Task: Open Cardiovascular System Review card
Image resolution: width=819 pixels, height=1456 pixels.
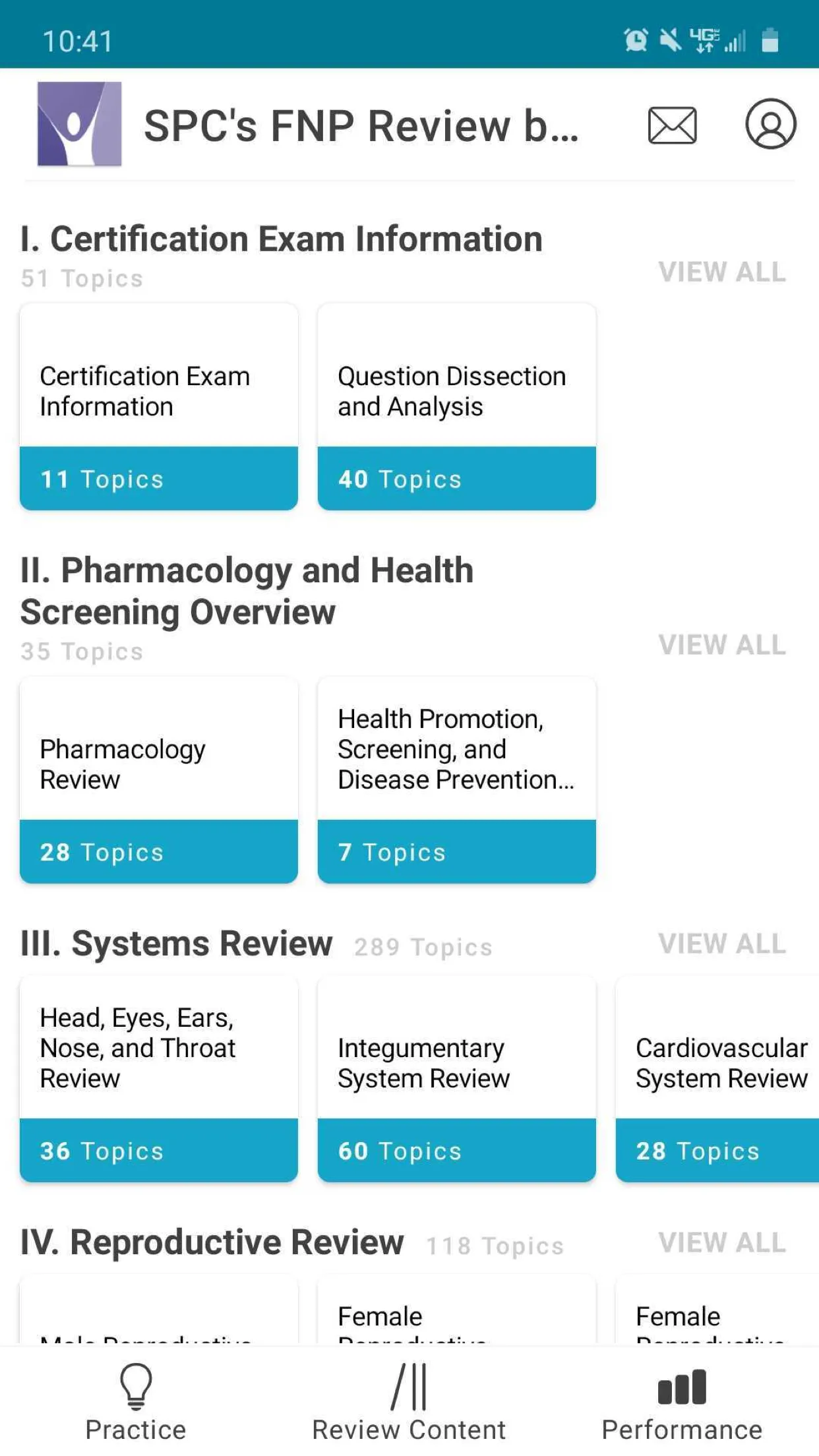Action: click(719, 1079)
